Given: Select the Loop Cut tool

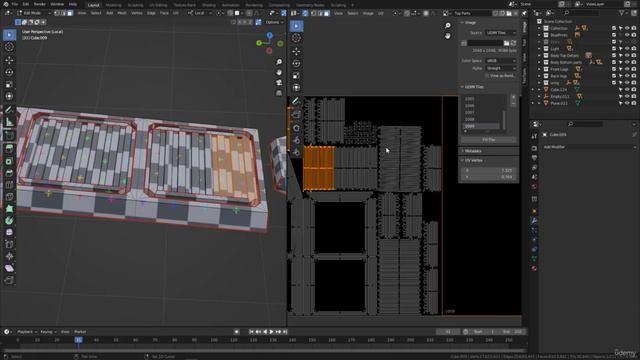Looking at the screenshot, I should point(9,185).
